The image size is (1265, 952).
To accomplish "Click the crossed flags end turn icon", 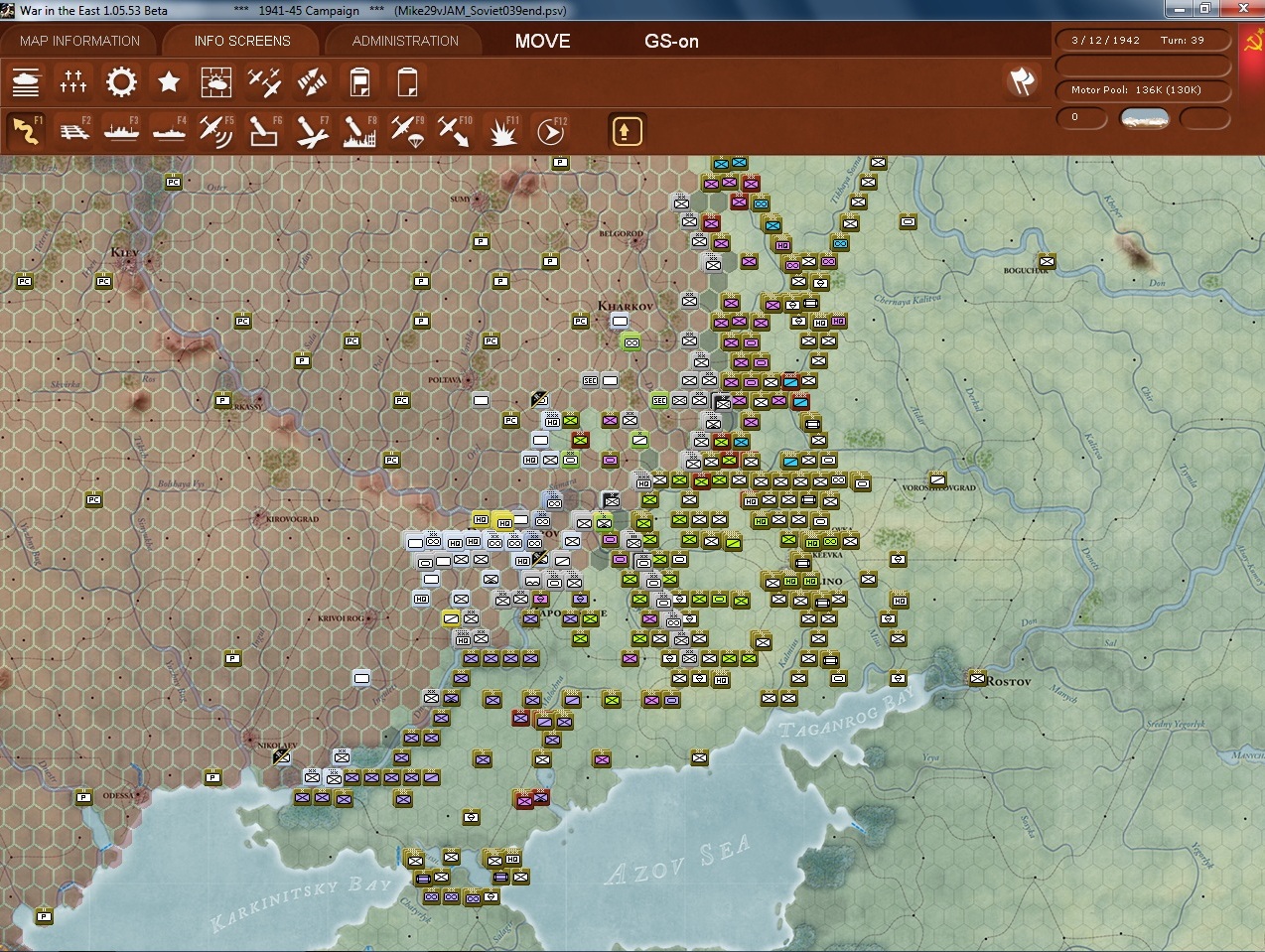I will pos(1022,81).
